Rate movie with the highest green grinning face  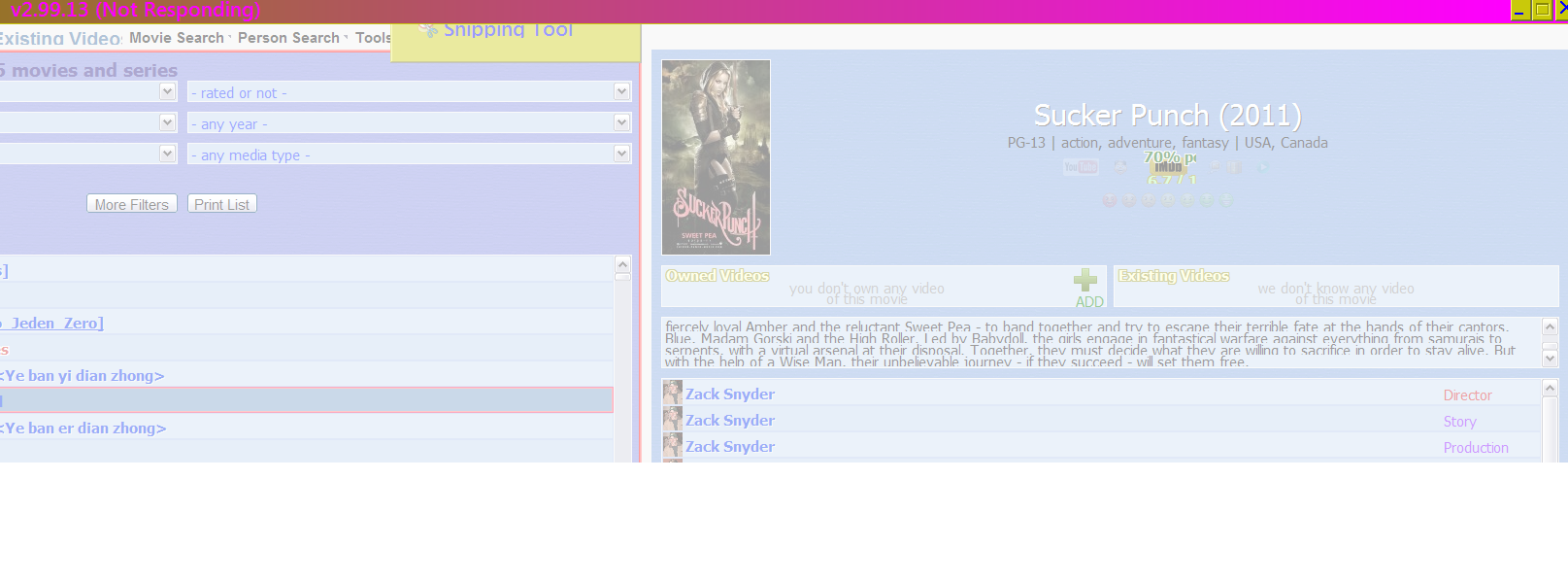pos(1226,200)
